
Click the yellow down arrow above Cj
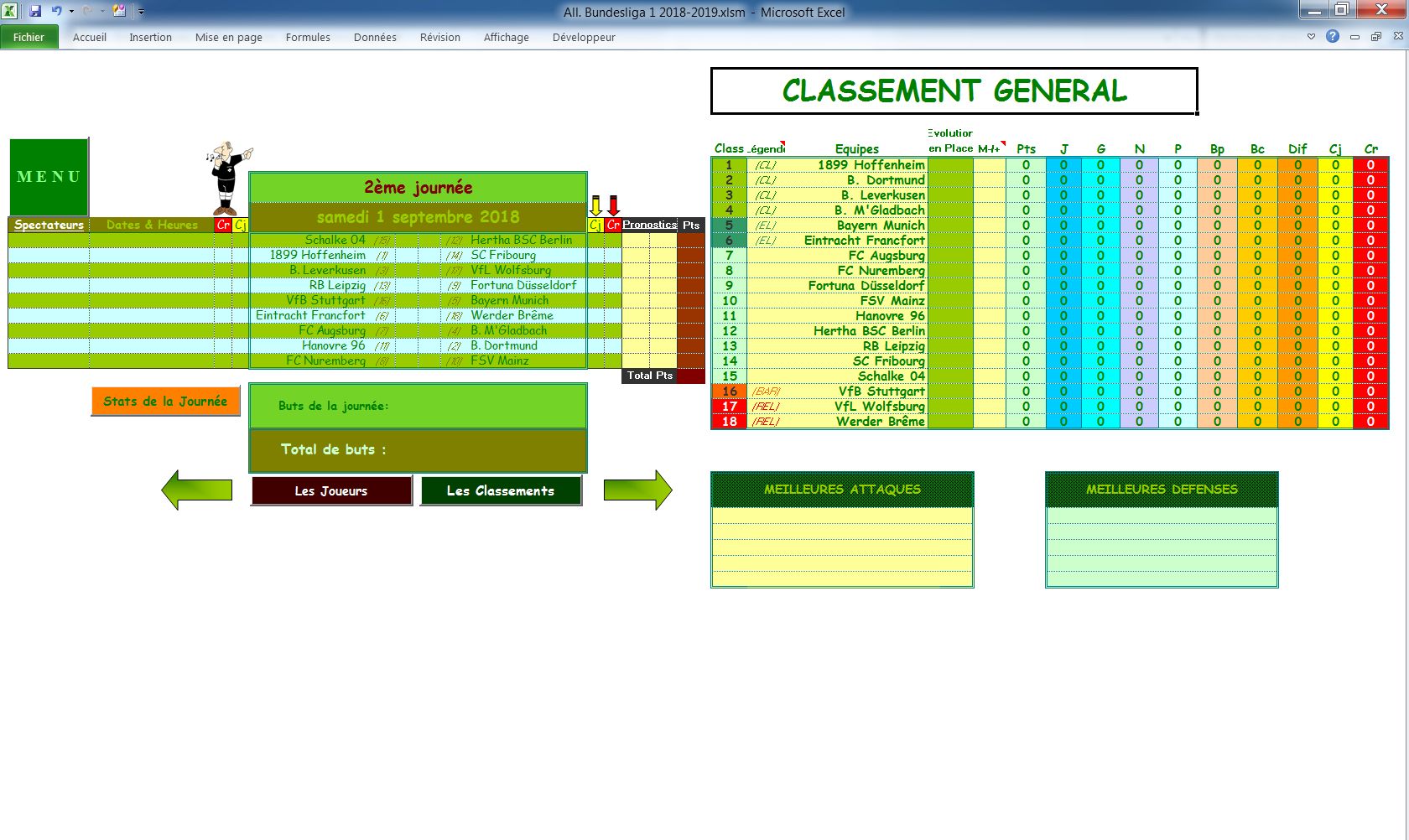point(595,205)
